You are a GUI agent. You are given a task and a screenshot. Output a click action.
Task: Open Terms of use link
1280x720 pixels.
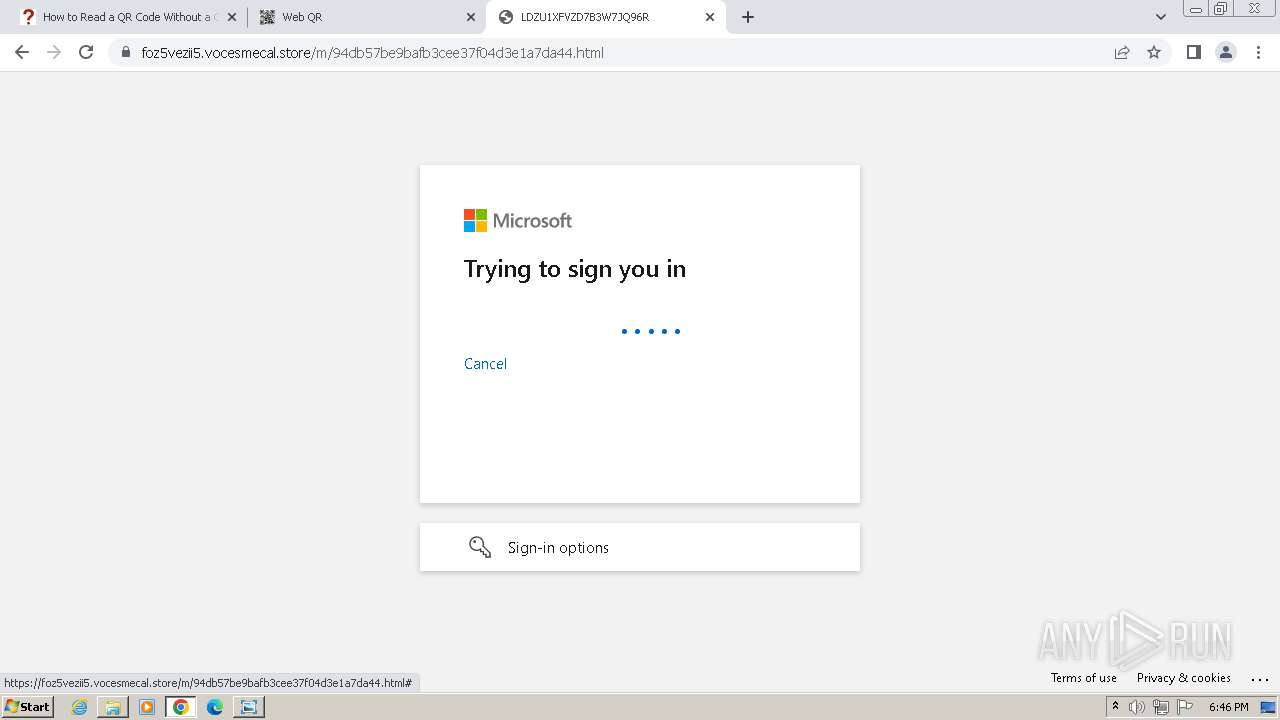click(x=1084, y=678)
